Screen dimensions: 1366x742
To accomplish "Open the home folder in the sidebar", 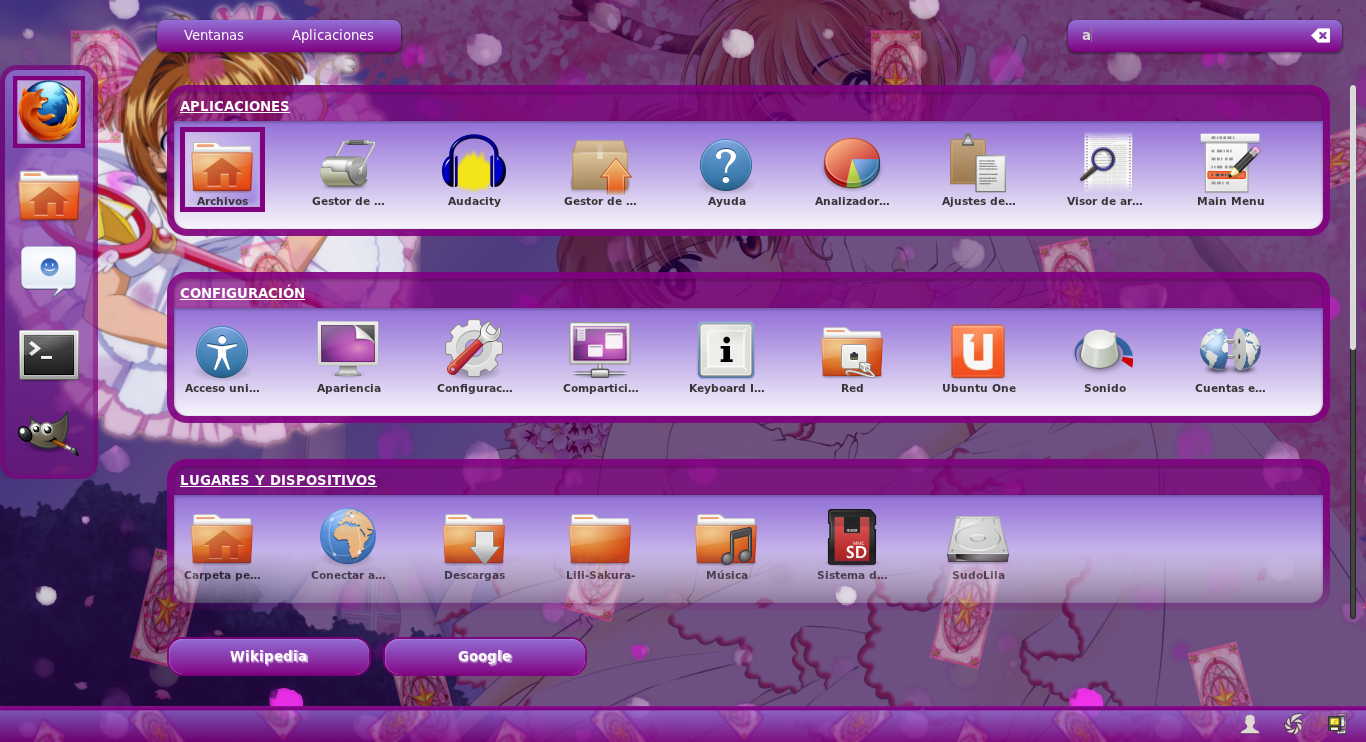I will coord(49,196).
